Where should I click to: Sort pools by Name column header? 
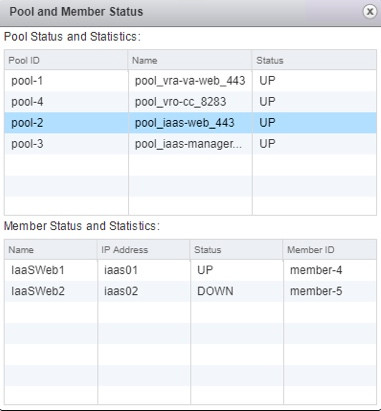(190, 60)
